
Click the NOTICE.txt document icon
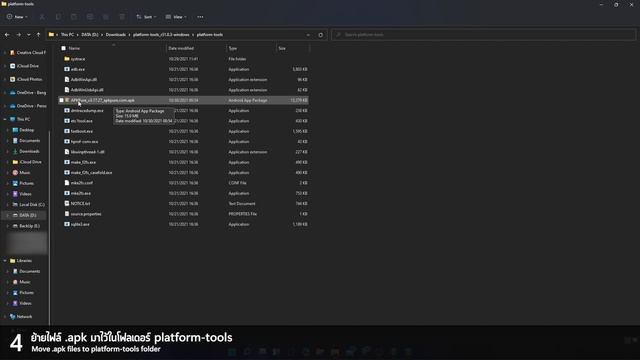67,204
